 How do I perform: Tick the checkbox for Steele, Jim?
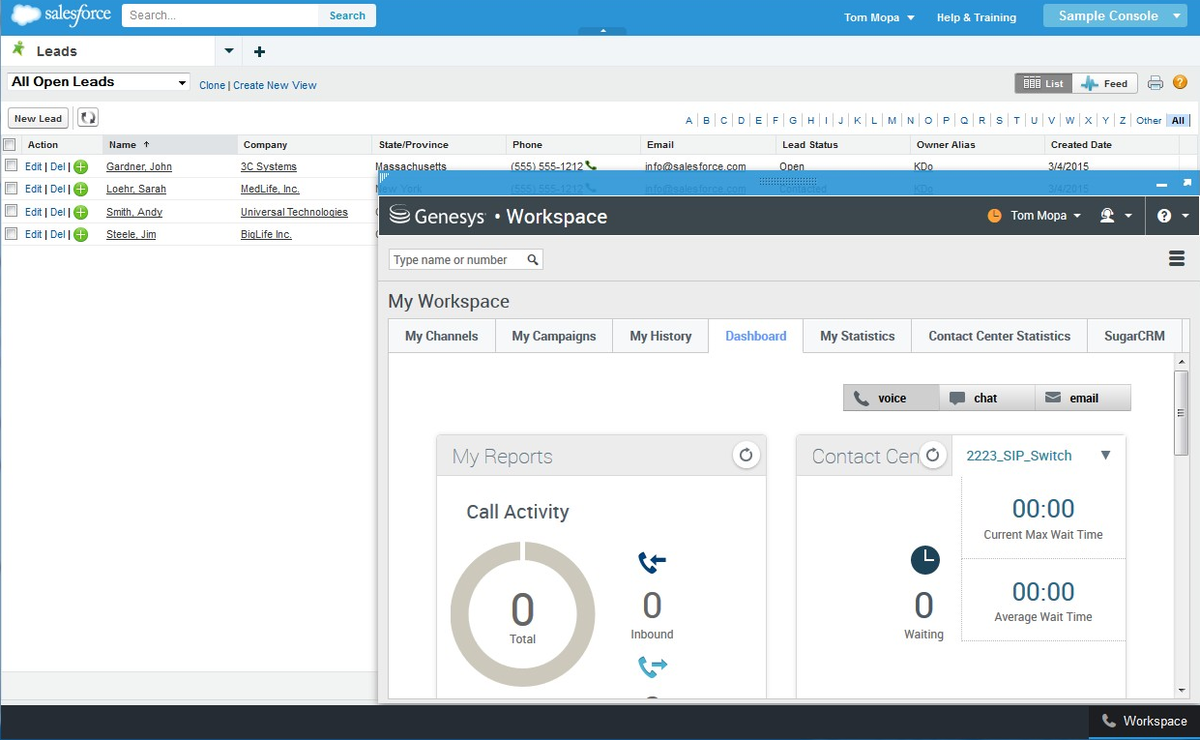[11, 234]
